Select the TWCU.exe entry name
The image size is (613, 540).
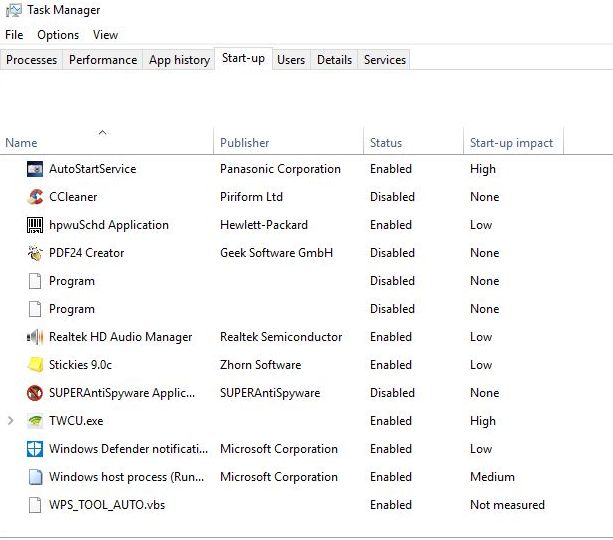[76, 421]
